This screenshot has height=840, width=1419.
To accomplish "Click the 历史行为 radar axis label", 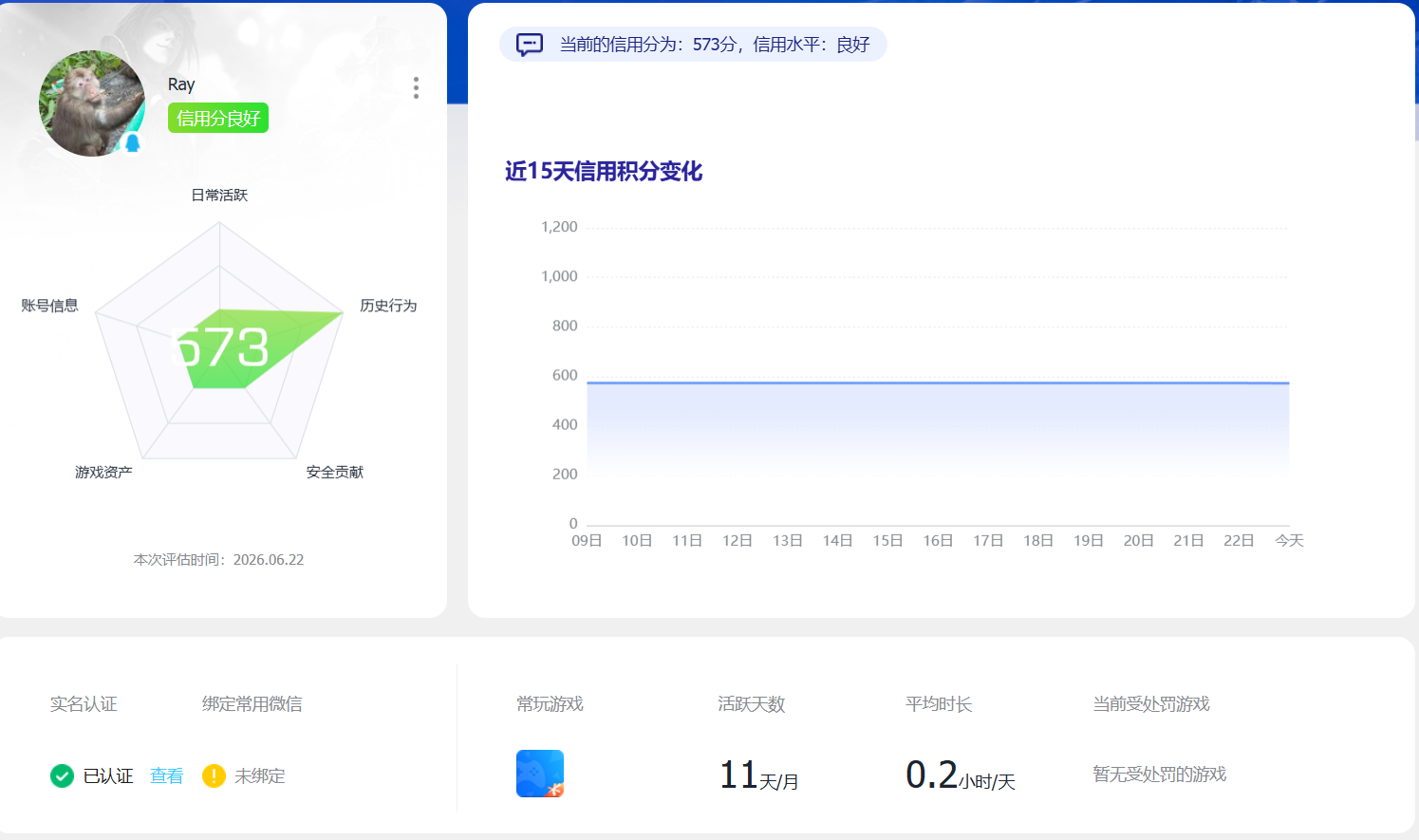I will pyautogui.click(x=388, y=306).
